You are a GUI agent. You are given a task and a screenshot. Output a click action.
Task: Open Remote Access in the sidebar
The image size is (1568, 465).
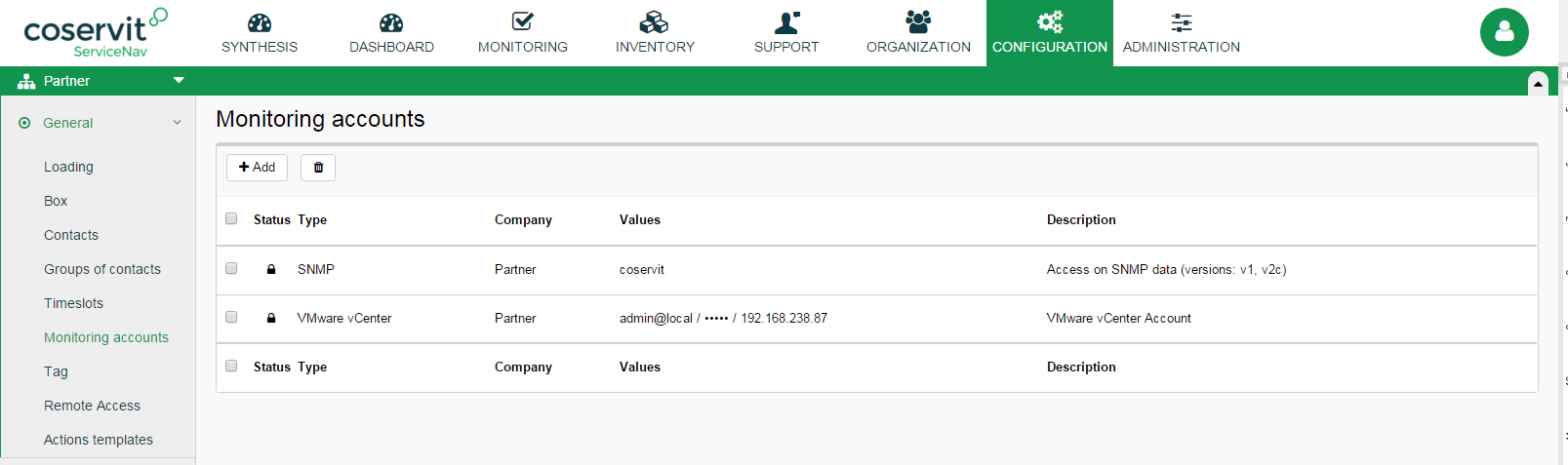coord(92,406)
